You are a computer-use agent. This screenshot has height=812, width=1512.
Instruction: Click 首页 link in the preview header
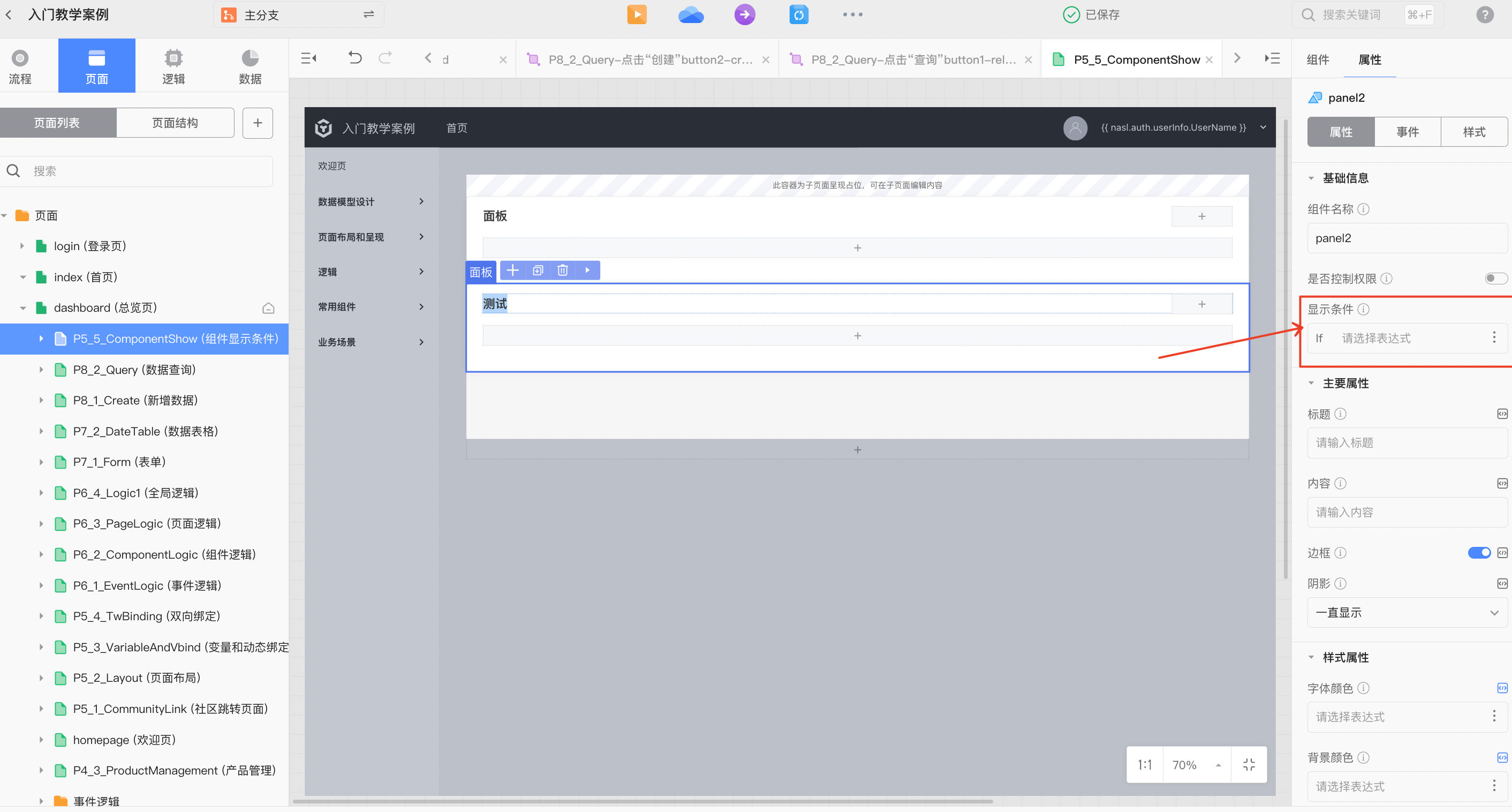(457, 128)
